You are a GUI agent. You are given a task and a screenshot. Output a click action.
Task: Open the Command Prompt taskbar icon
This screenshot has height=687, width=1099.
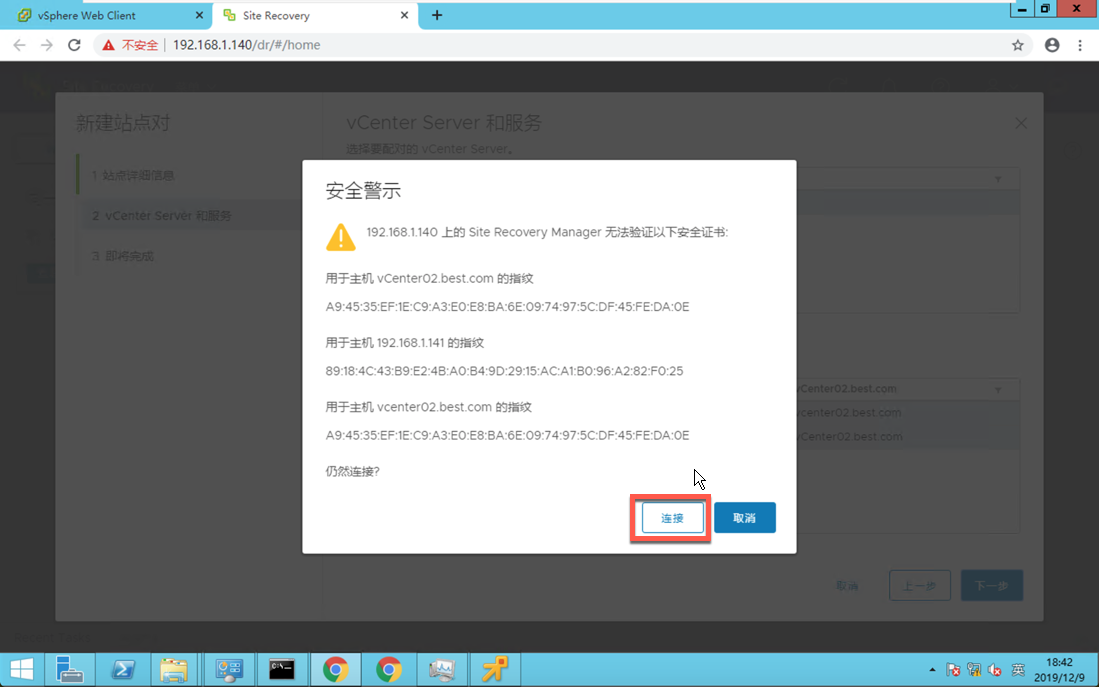282,669
